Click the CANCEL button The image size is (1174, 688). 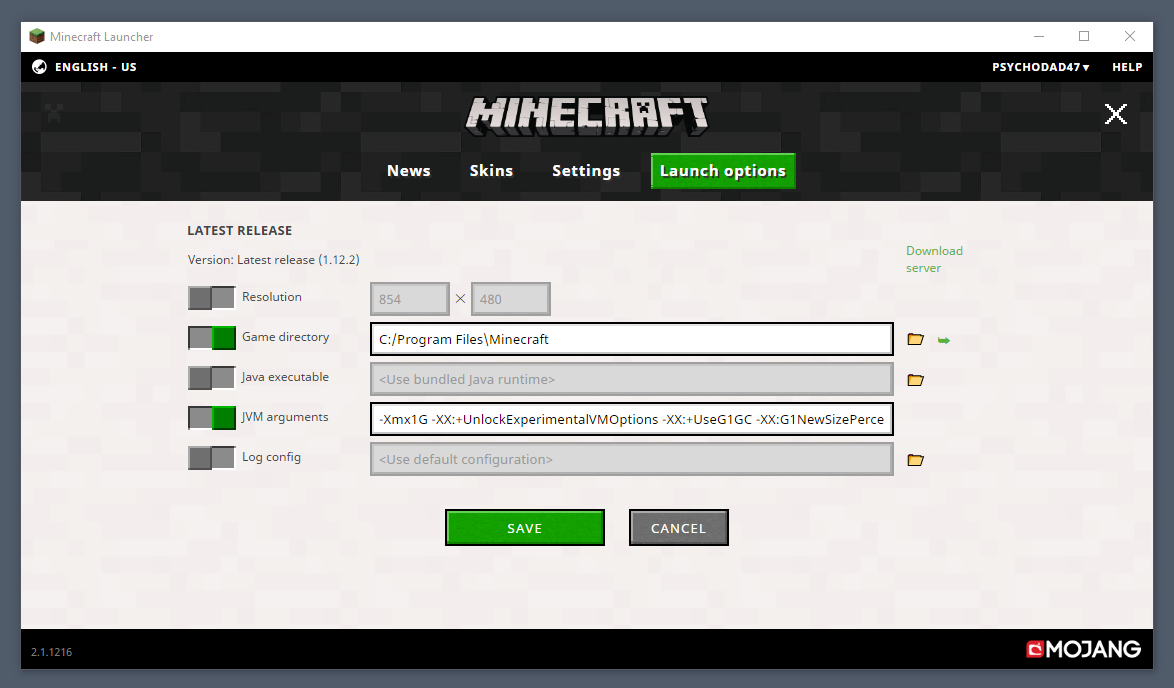[x=678, y=528]
